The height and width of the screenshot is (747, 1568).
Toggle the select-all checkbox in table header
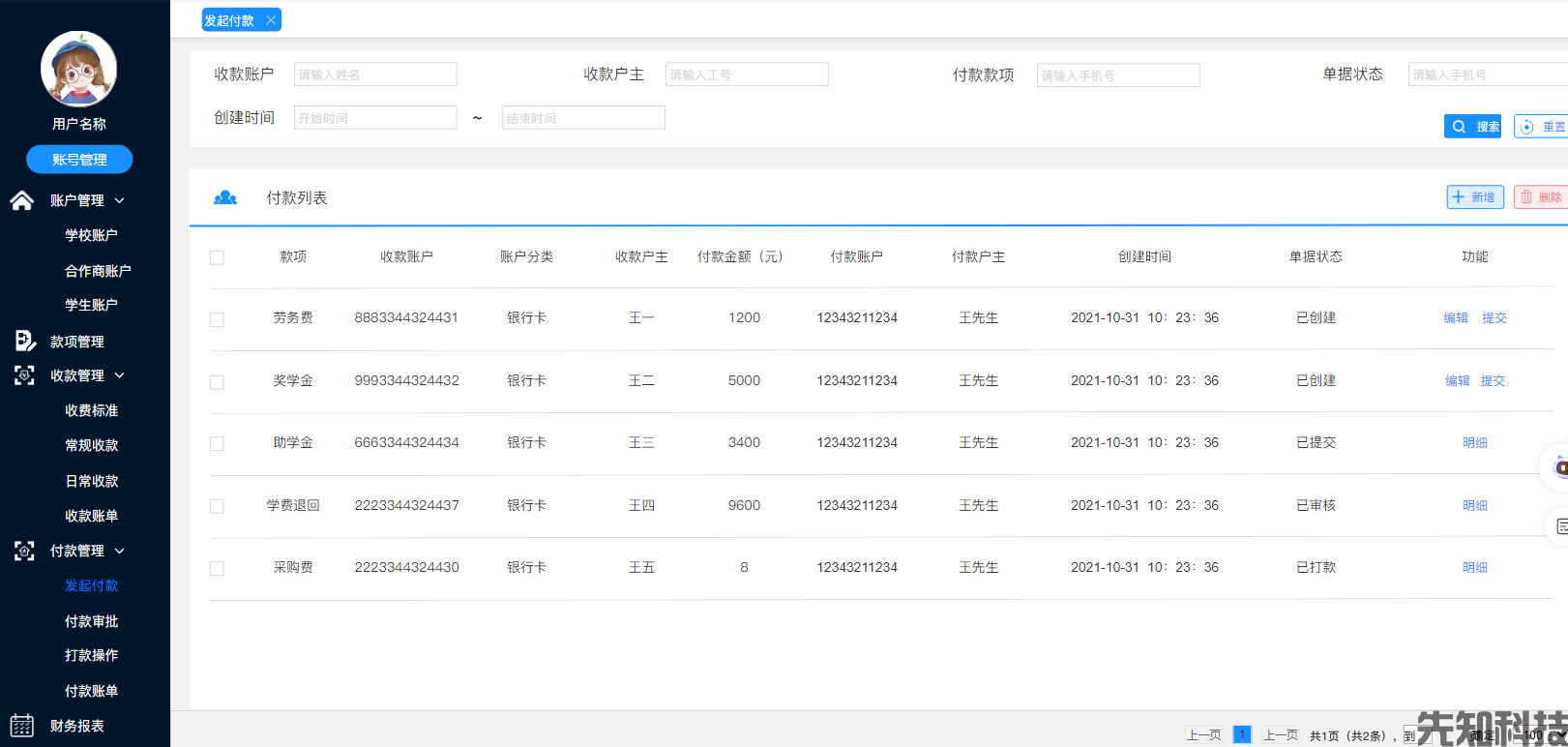(217, 257)
